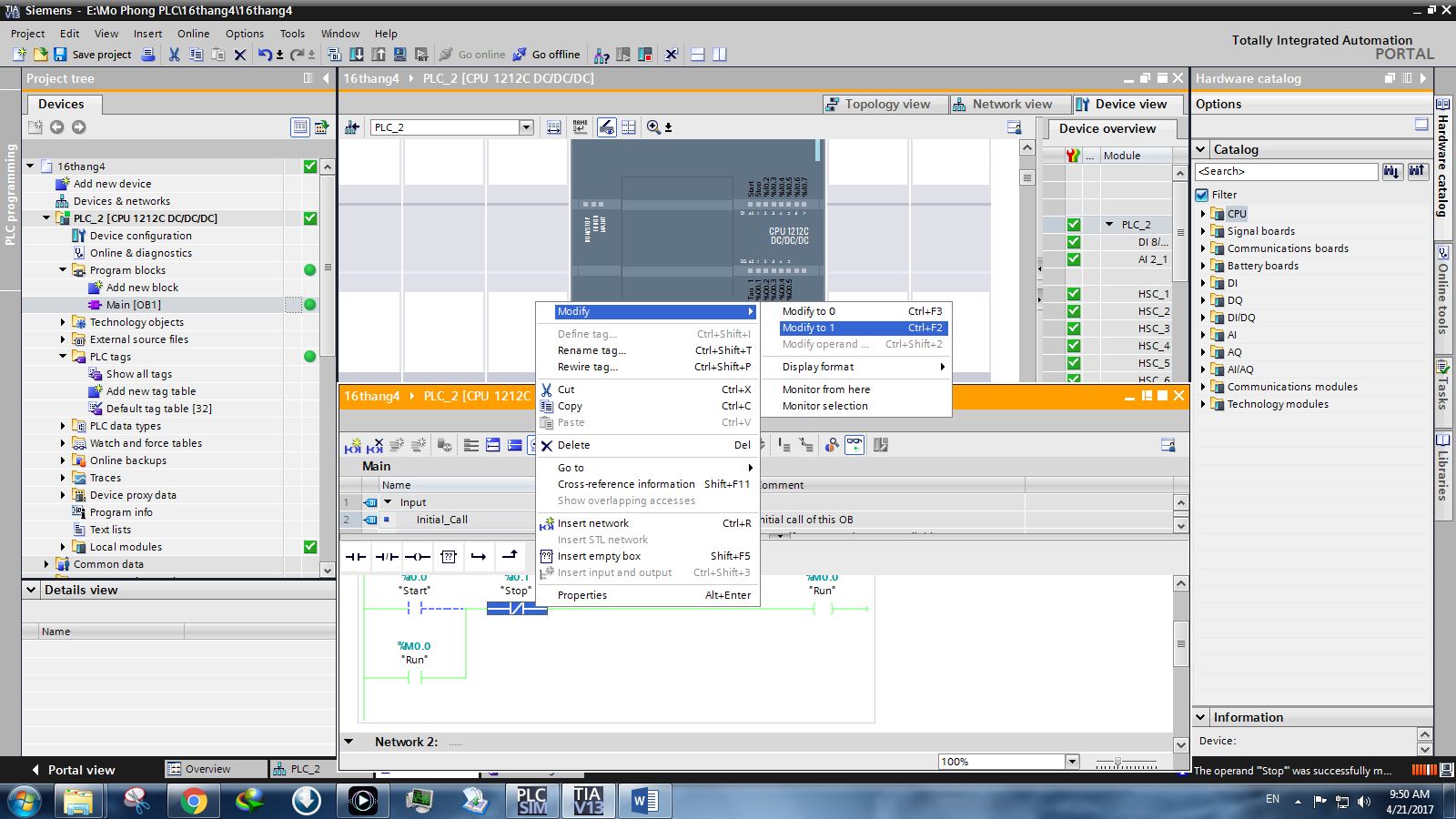Expand the Signal boards catalog folder
1456x819 pixels.
coord(1203,231)
